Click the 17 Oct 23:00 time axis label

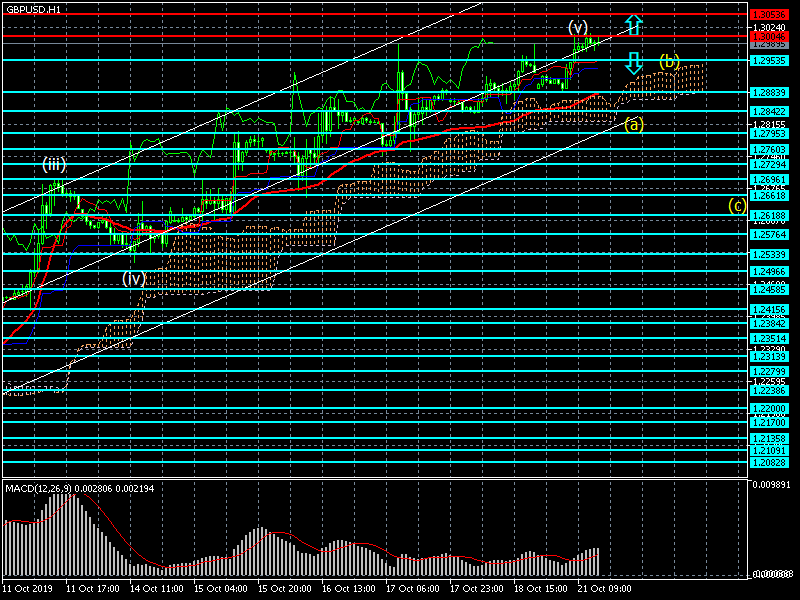[477, 589]
